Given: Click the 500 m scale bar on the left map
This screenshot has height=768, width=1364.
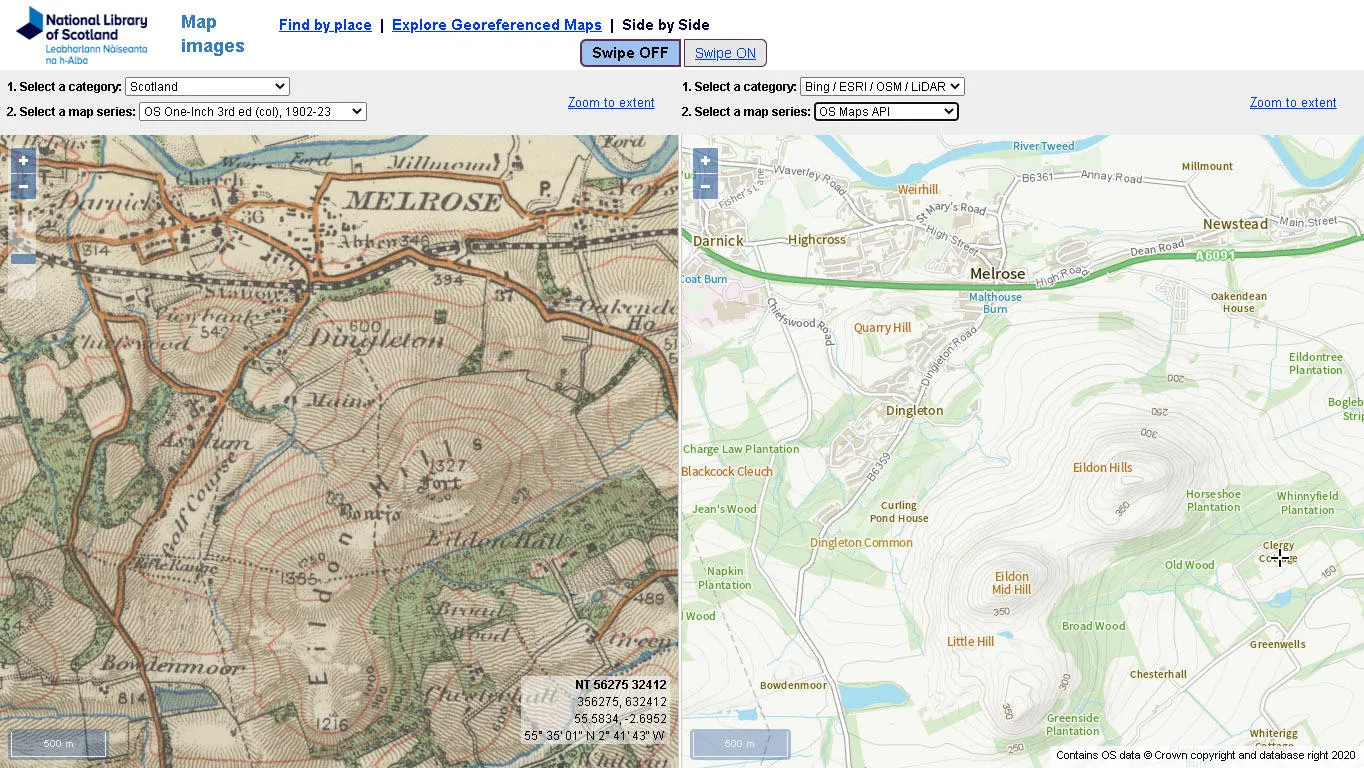Looking at the screenshot, I should [x=57, y=743].
